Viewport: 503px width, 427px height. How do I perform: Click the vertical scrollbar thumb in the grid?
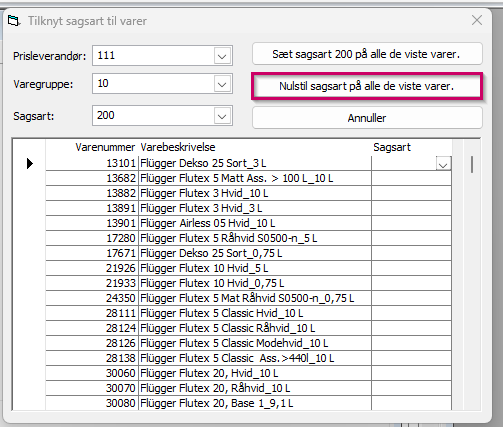pyautogui.click(x=472, y=164)
